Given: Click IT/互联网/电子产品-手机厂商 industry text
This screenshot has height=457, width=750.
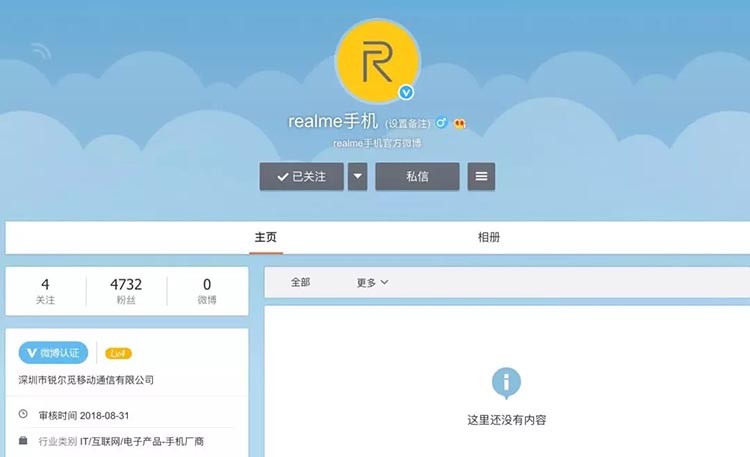Looking at the screenshot, I should click(x=142, y=441).
